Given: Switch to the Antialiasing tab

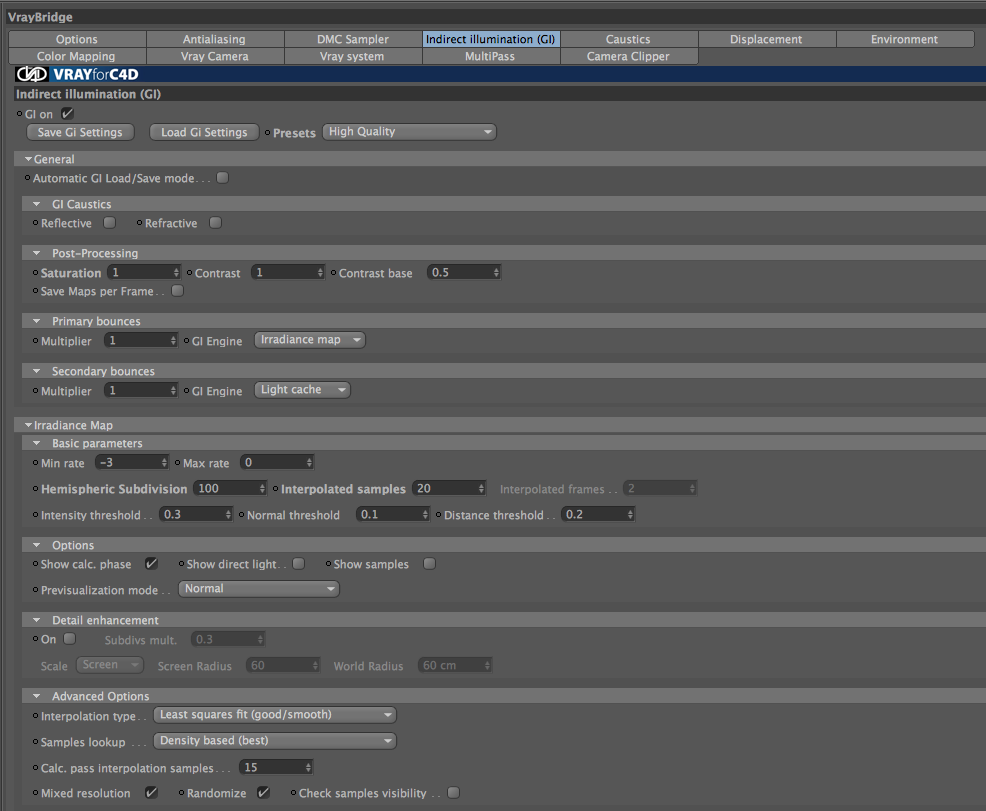Looking at the screenshot, I should coord(214,39).
